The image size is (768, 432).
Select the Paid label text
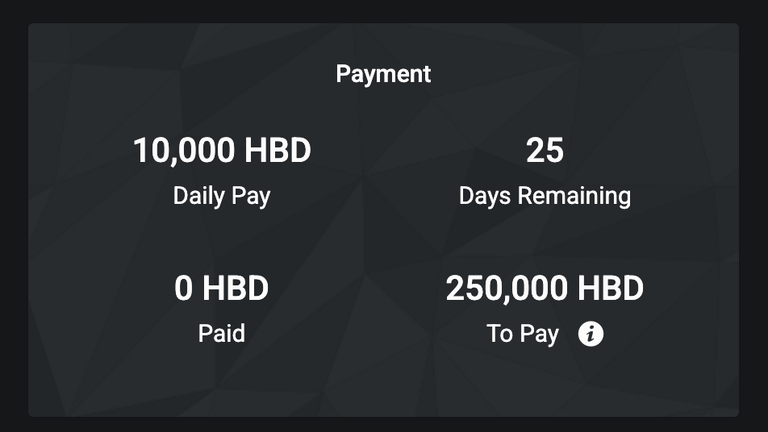tap(221, 334)
